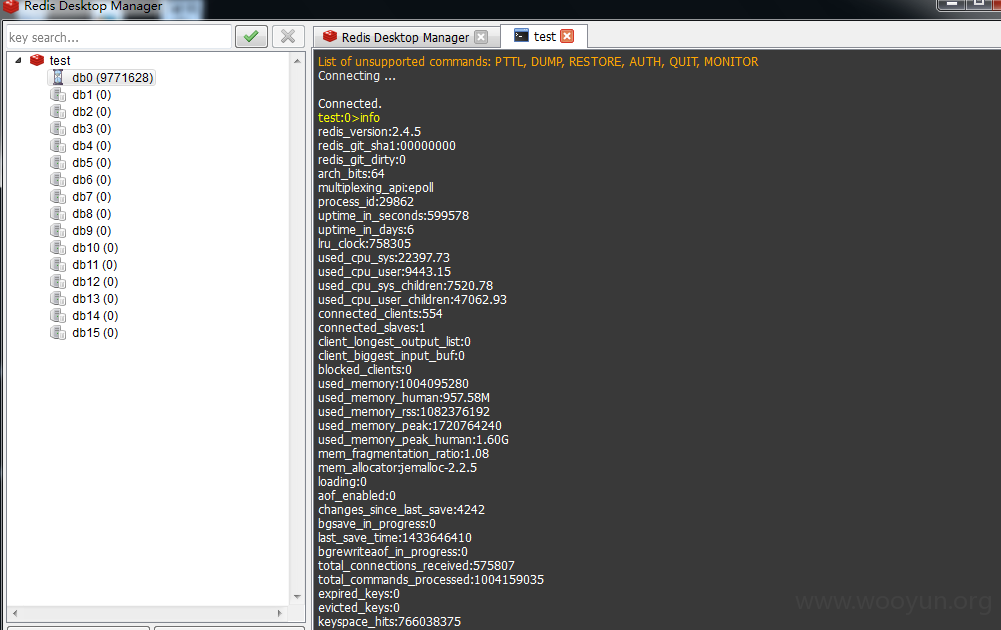
Task: Select the db12 (0) database entry
Action: pyautogui.click(x=95, y=281)
